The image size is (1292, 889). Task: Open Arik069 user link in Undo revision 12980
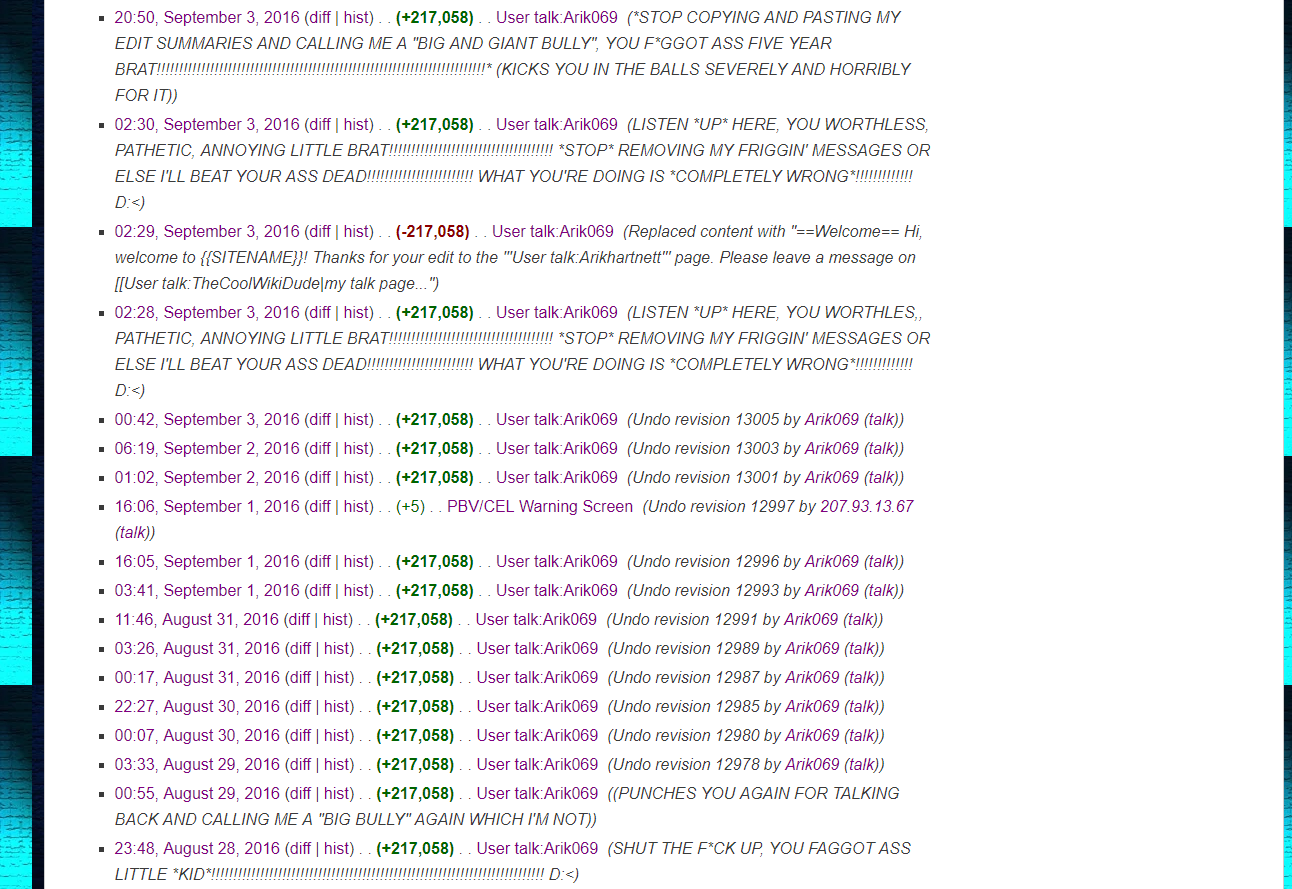point(812,735)
